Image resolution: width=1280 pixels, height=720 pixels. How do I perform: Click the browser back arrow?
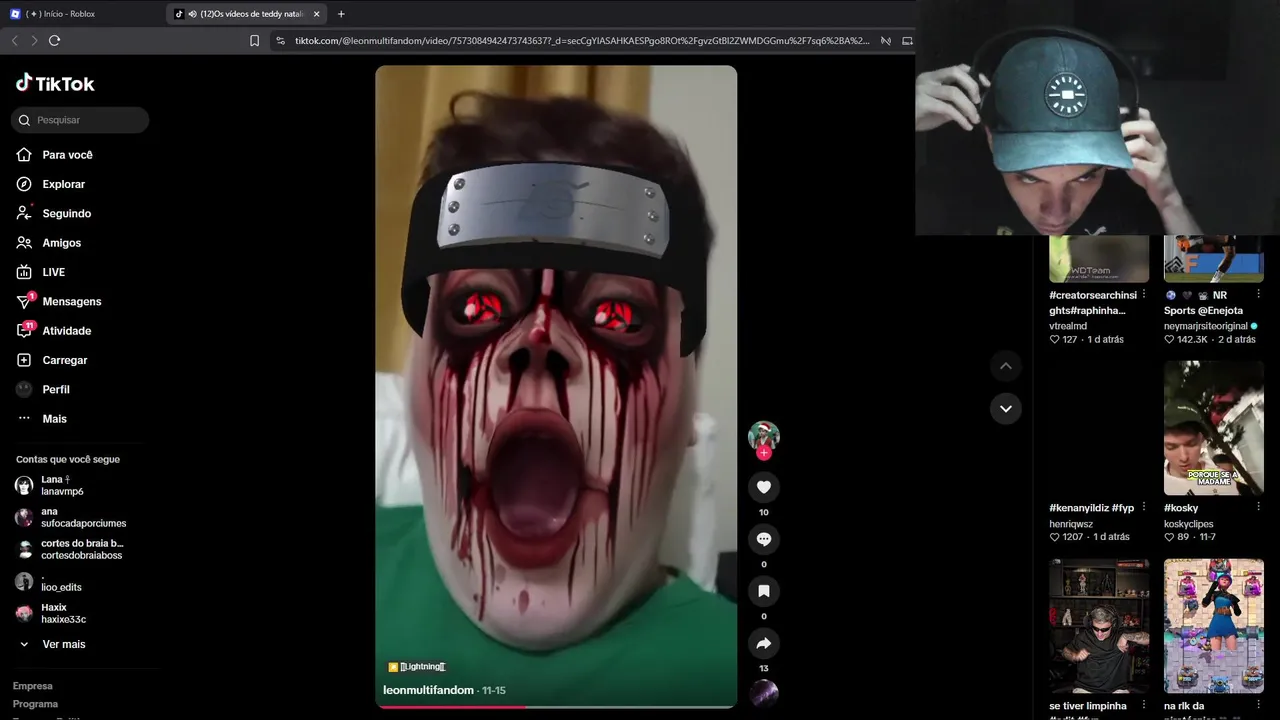[14, 41]
